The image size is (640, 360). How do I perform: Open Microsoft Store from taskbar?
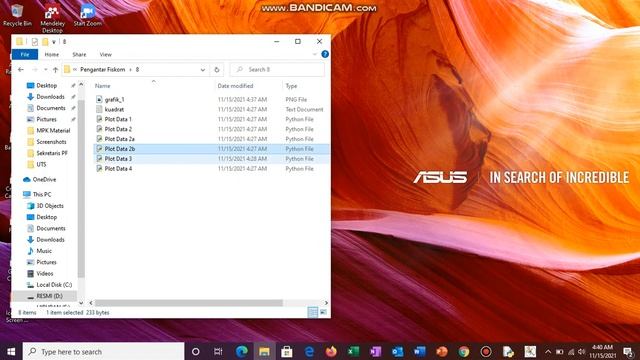(x=287, y=351)
